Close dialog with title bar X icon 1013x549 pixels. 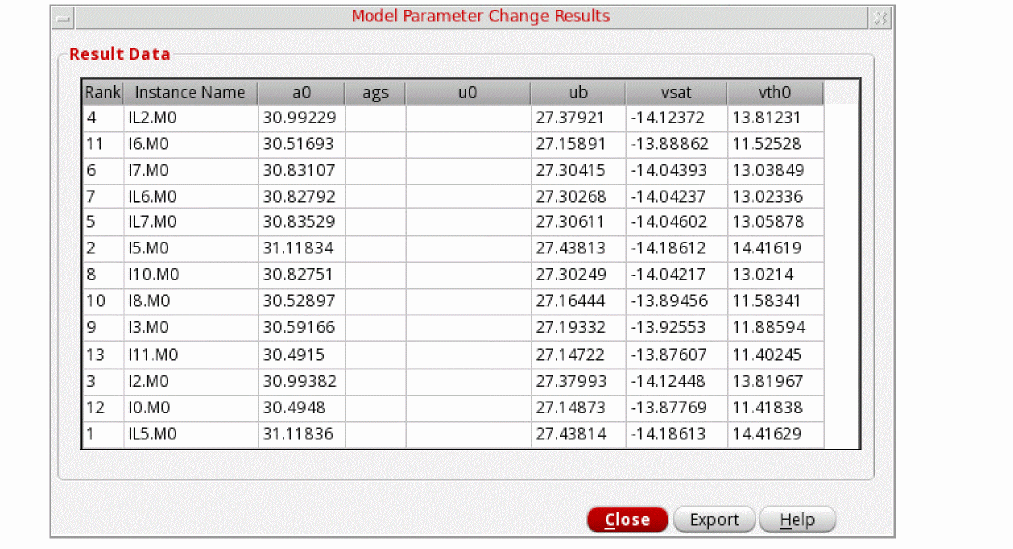[880, 18]
